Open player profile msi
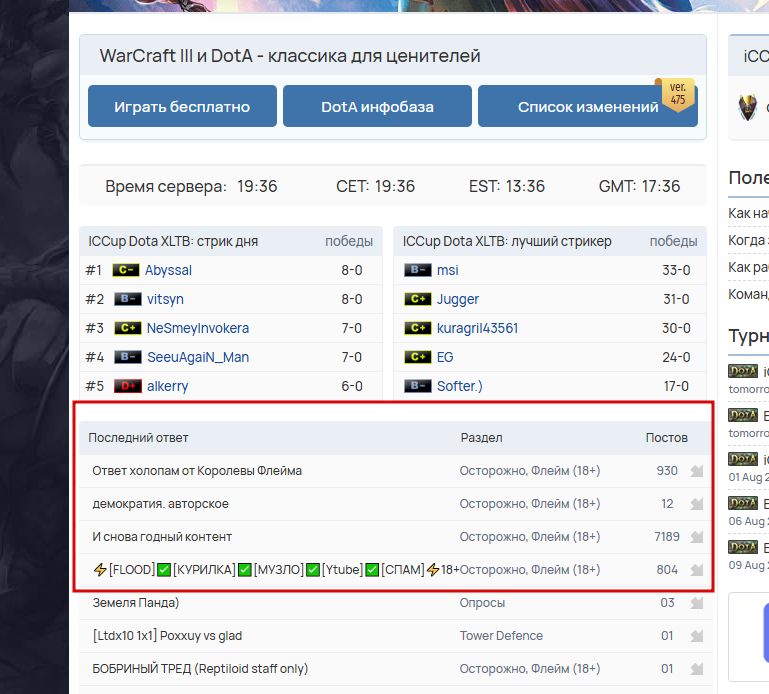 coord(448,270)
